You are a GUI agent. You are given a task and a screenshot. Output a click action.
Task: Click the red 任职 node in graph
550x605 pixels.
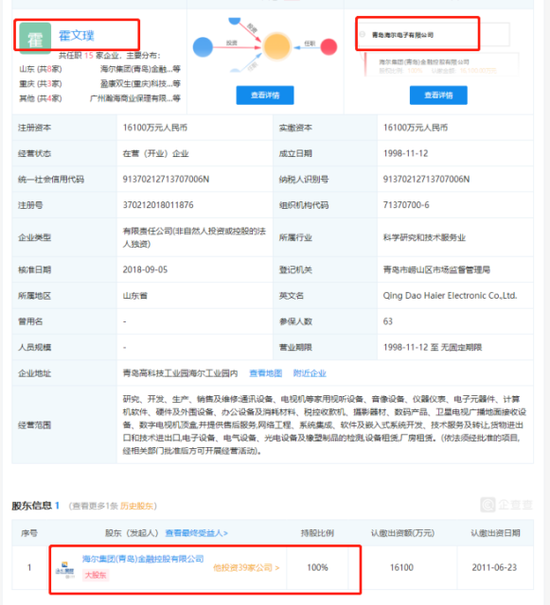pos(328,47)
